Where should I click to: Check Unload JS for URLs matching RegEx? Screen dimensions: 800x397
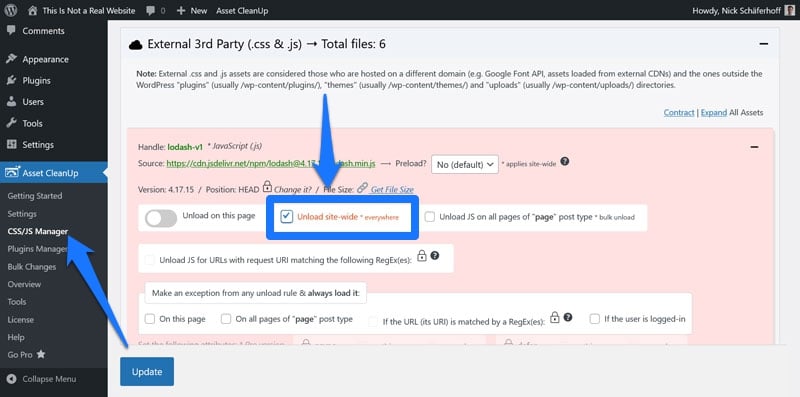[149, 260]
